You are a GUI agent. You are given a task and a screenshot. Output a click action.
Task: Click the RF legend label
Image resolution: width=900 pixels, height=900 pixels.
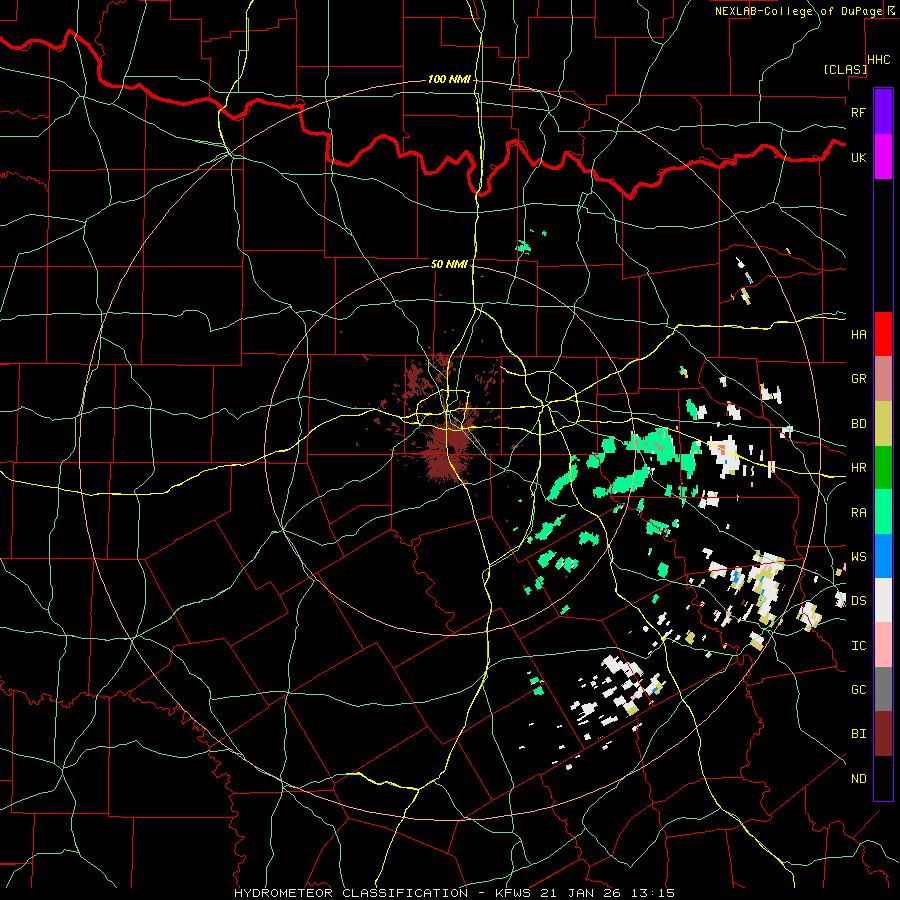pyautogui.click(x=858, y=112)
